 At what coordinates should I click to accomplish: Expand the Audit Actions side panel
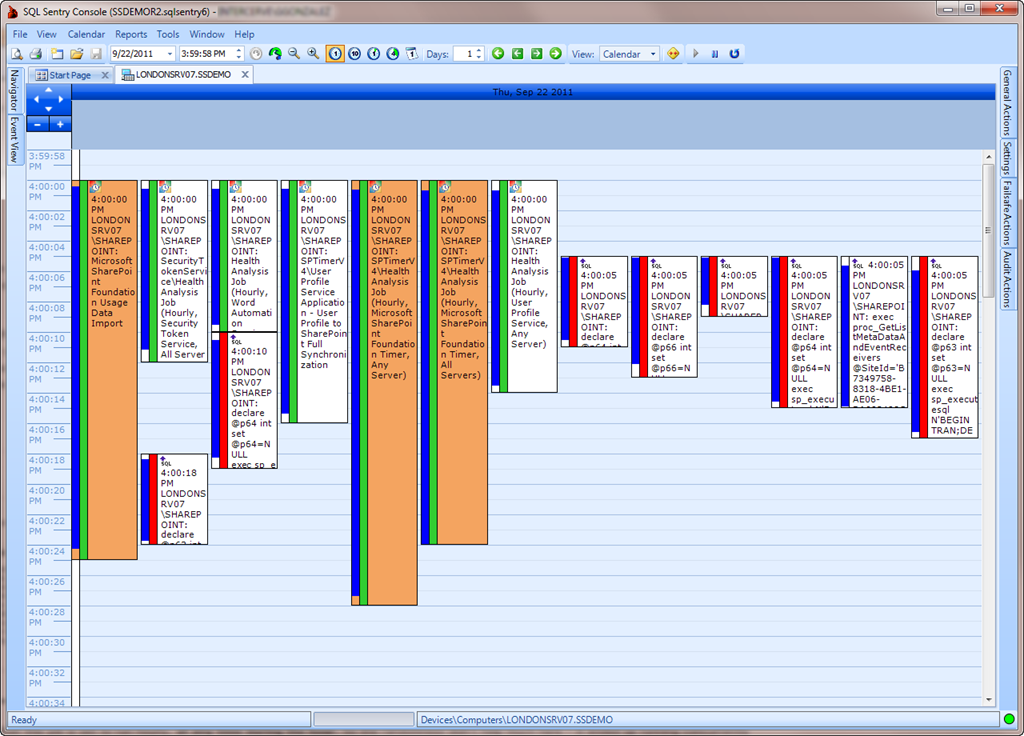pos(1007,279)
